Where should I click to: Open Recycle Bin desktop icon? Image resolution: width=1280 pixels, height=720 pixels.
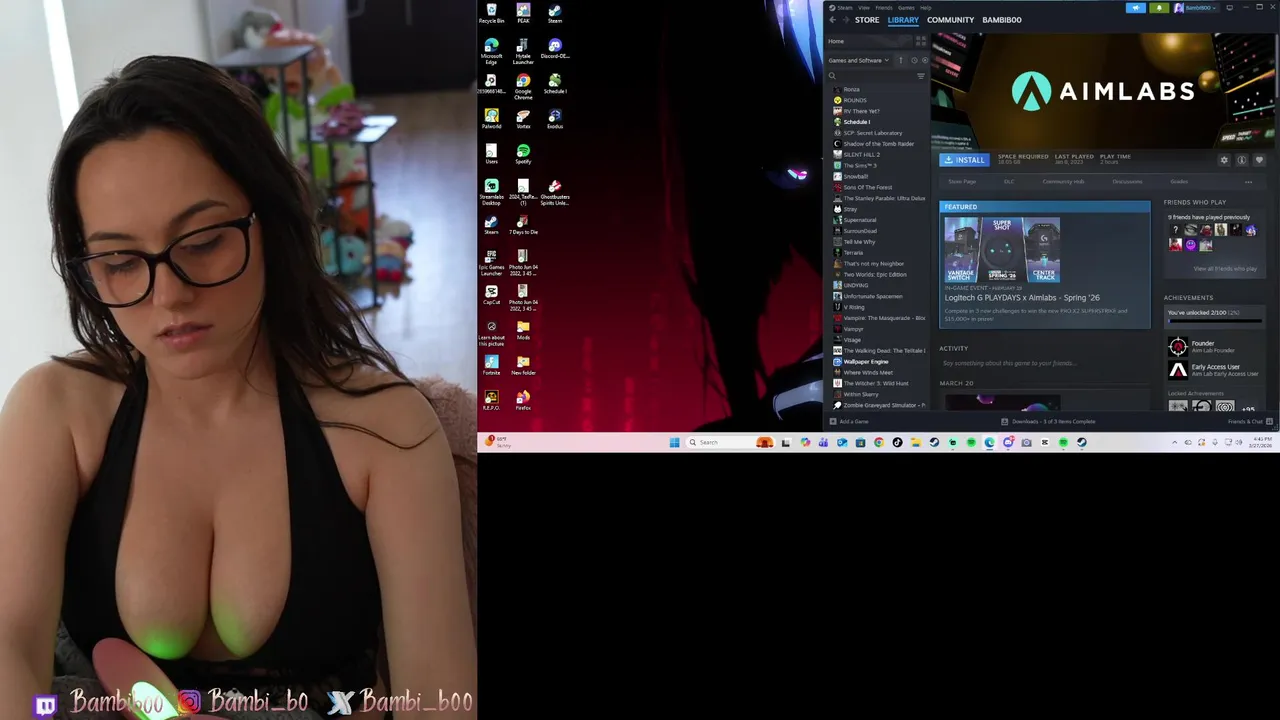pos(491,13)
